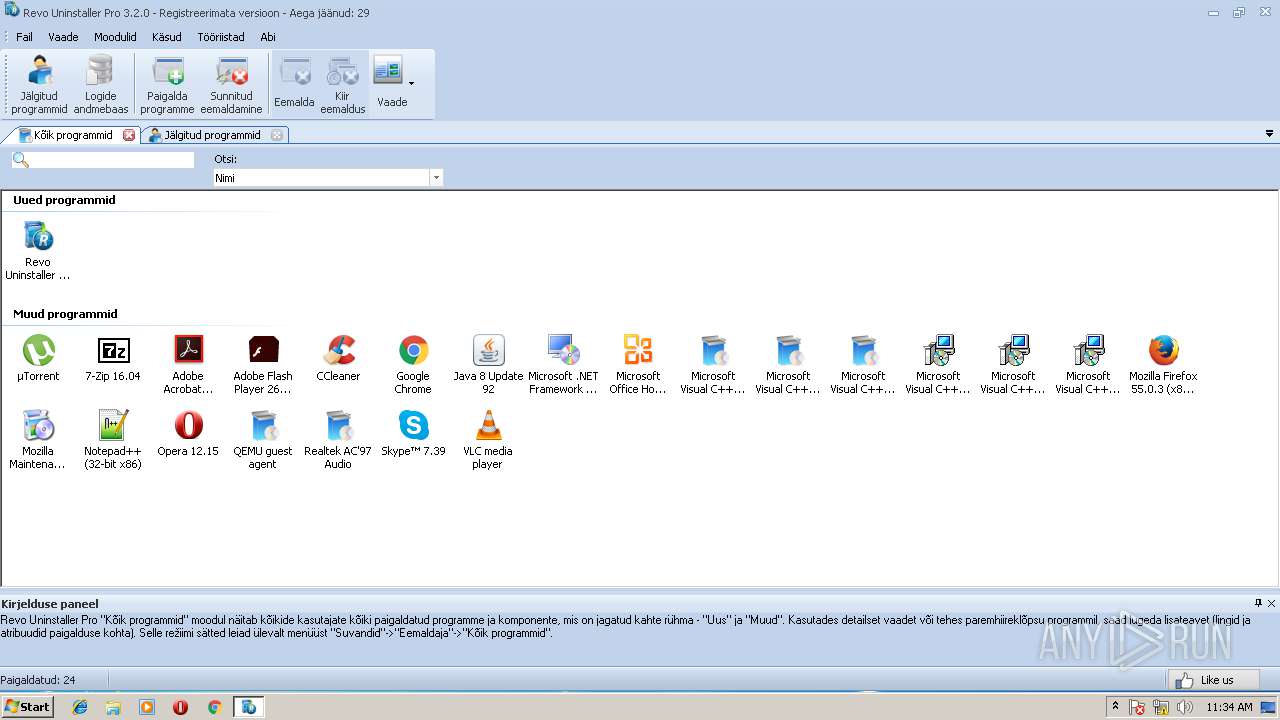The image size is (1280, 720).
Task: Close the Jälgitud programmid tab
Action: tap(277, 135)
